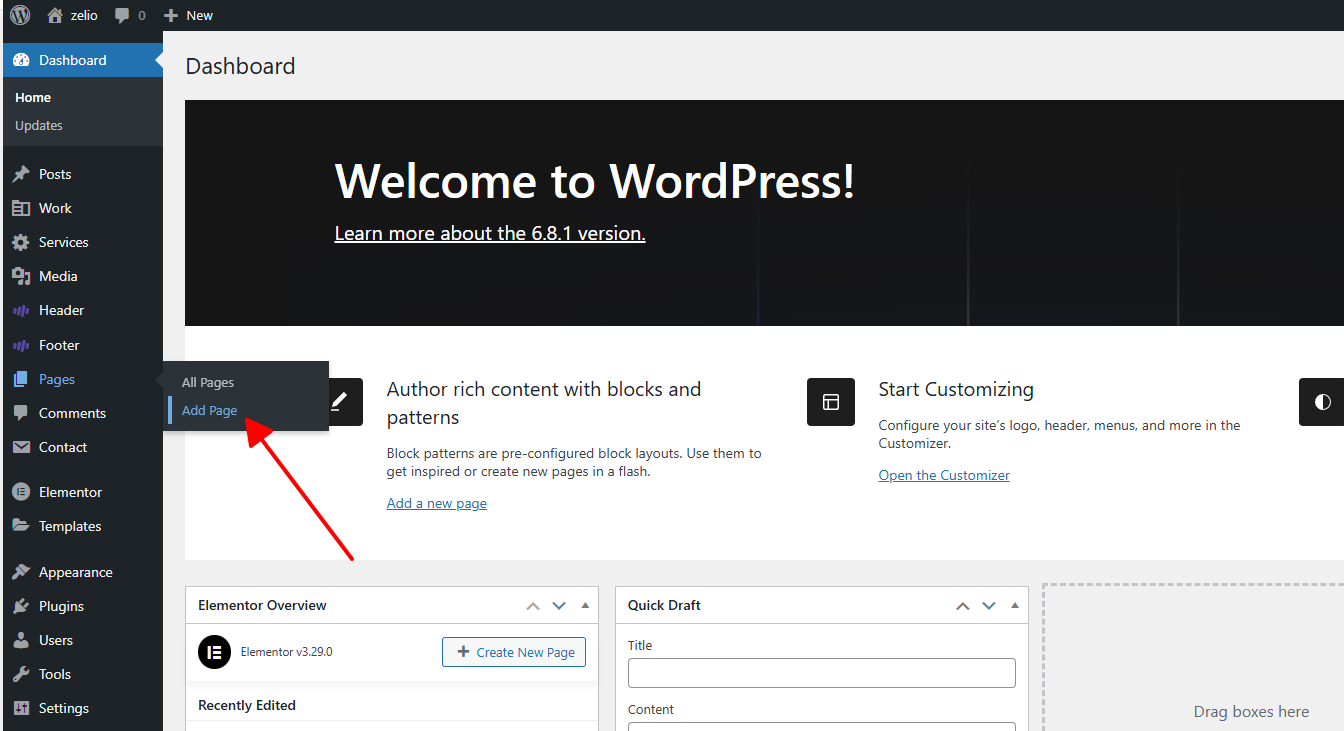Click the Quick Draft Content field

[822, 726]
